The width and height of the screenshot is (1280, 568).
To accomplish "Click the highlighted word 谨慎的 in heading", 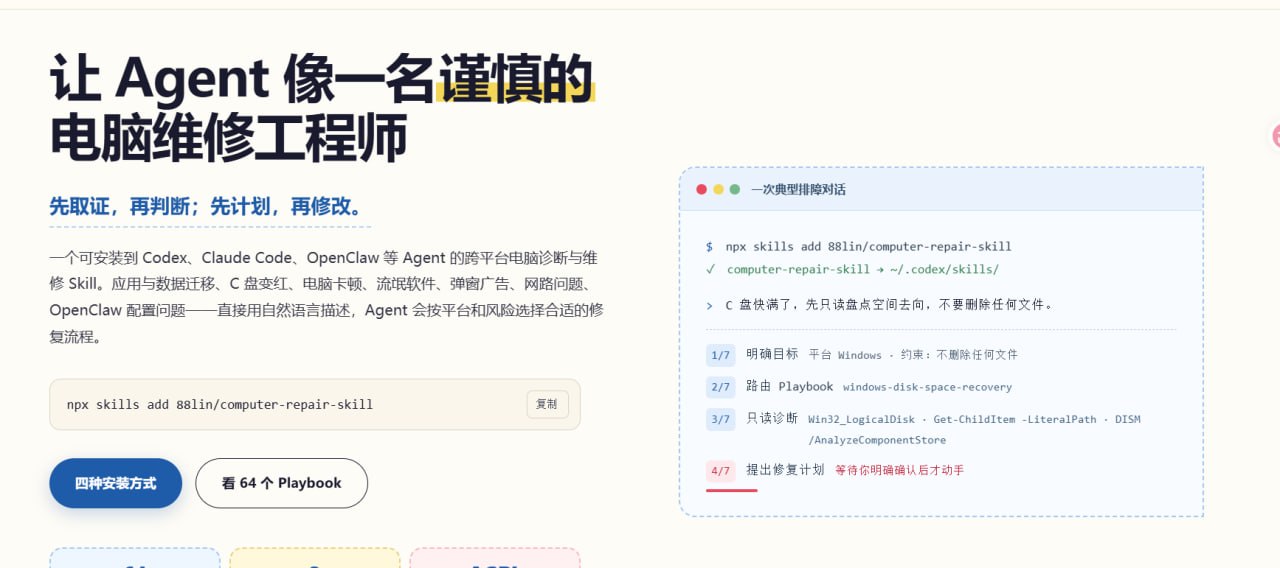I will click(x=515, y=78).
